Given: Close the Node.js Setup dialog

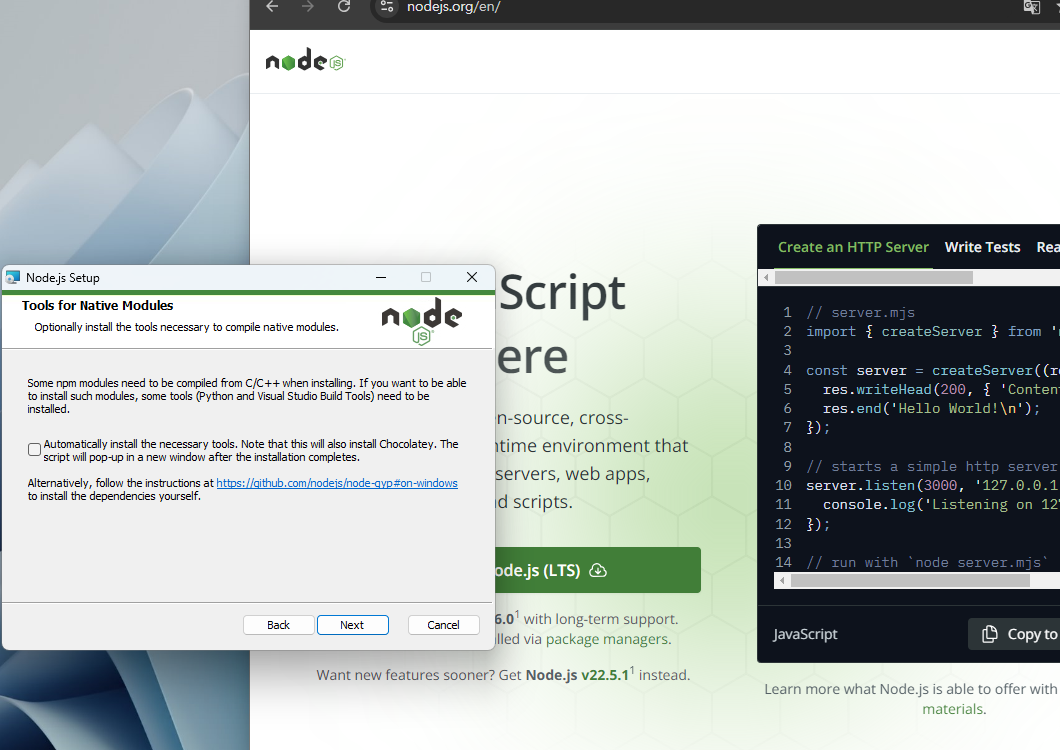Looking at the screenshot, I should coord(472,277).
